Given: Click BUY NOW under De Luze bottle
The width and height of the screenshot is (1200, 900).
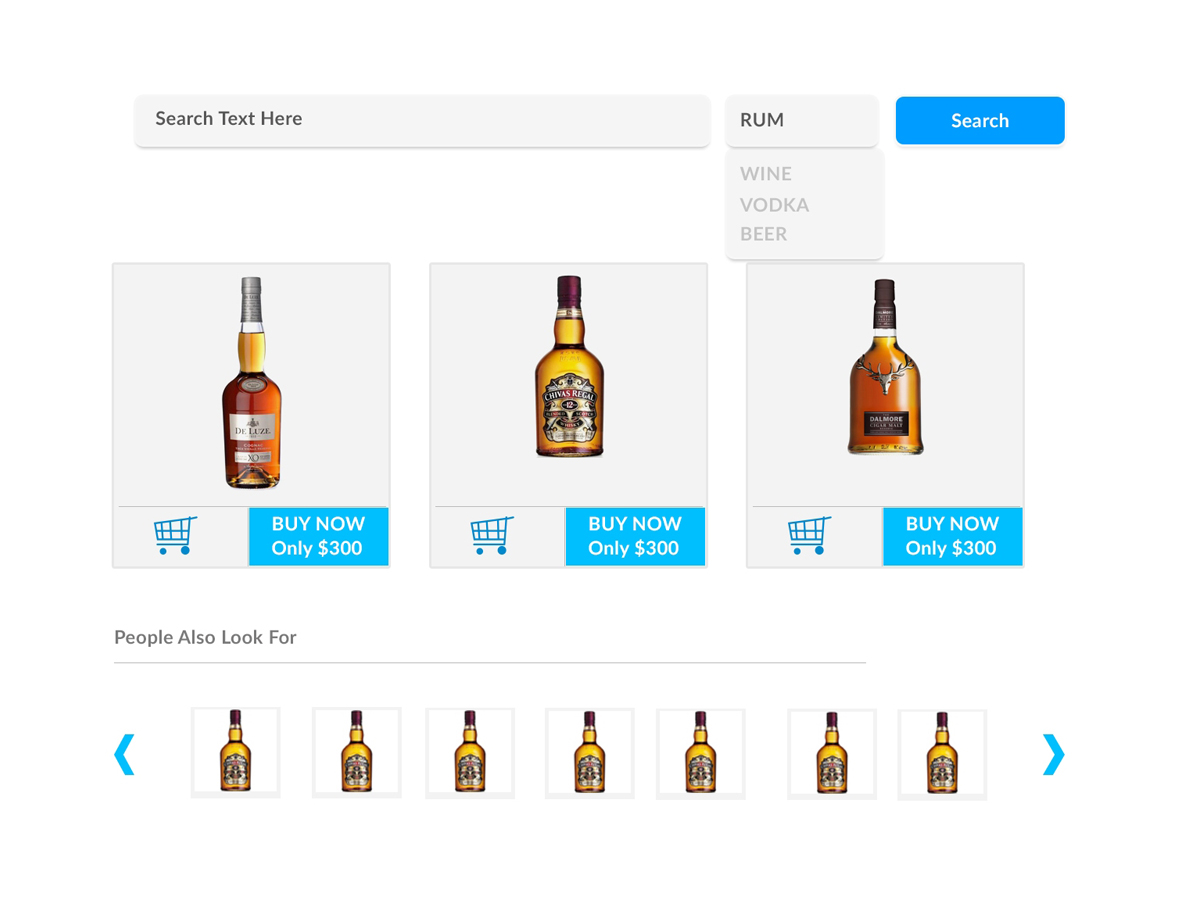Looking at the screenshot, I should [318, 536].
